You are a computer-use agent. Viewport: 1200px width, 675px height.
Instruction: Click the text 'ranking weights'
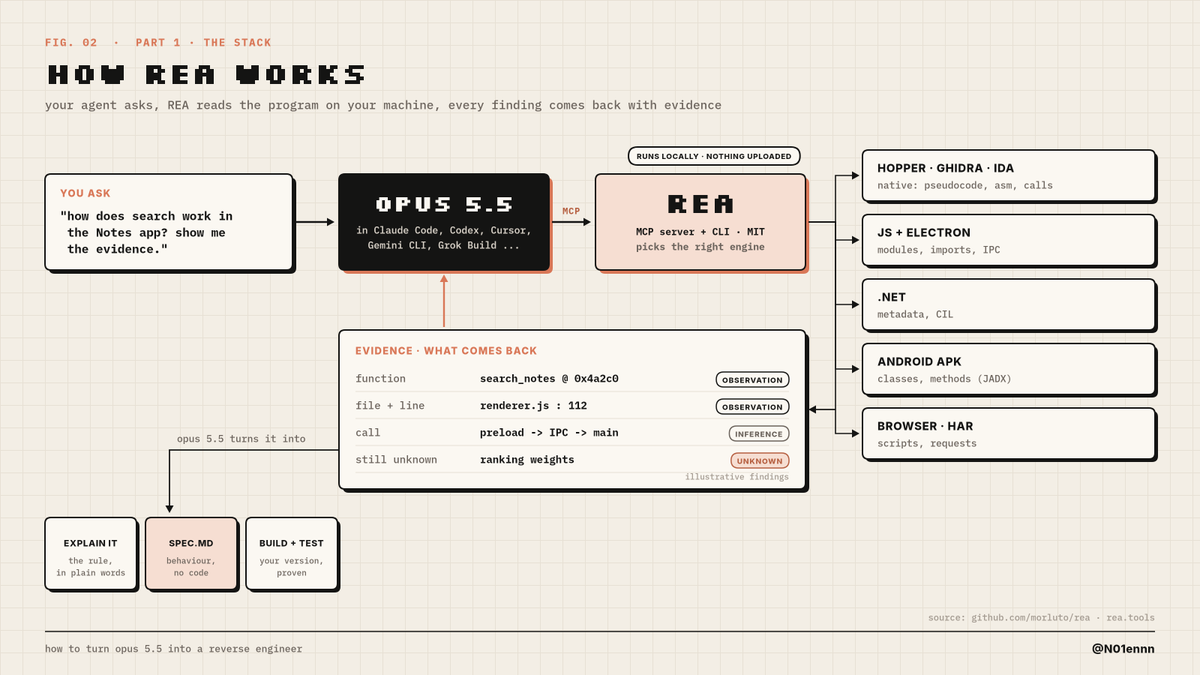(527, 460)
